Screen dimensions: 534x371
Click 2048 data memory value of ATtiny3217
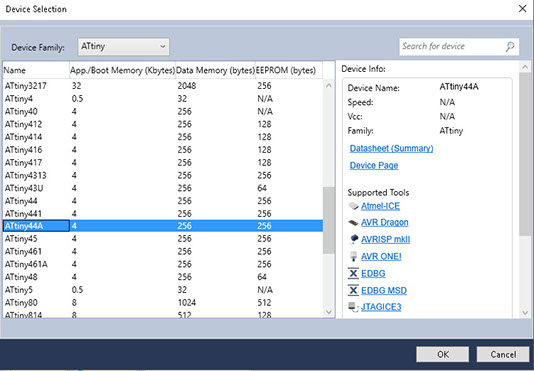pos(187,86)
